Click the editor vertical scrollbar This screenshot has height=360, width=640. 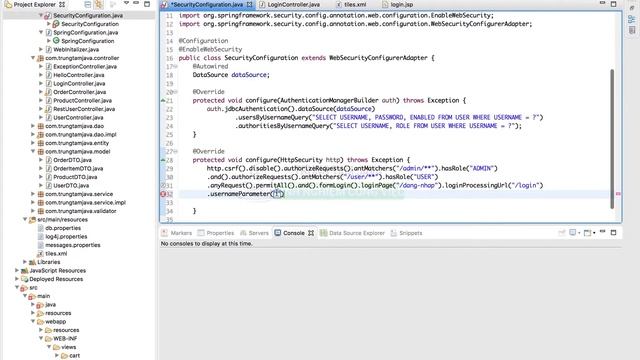[612, 139]
